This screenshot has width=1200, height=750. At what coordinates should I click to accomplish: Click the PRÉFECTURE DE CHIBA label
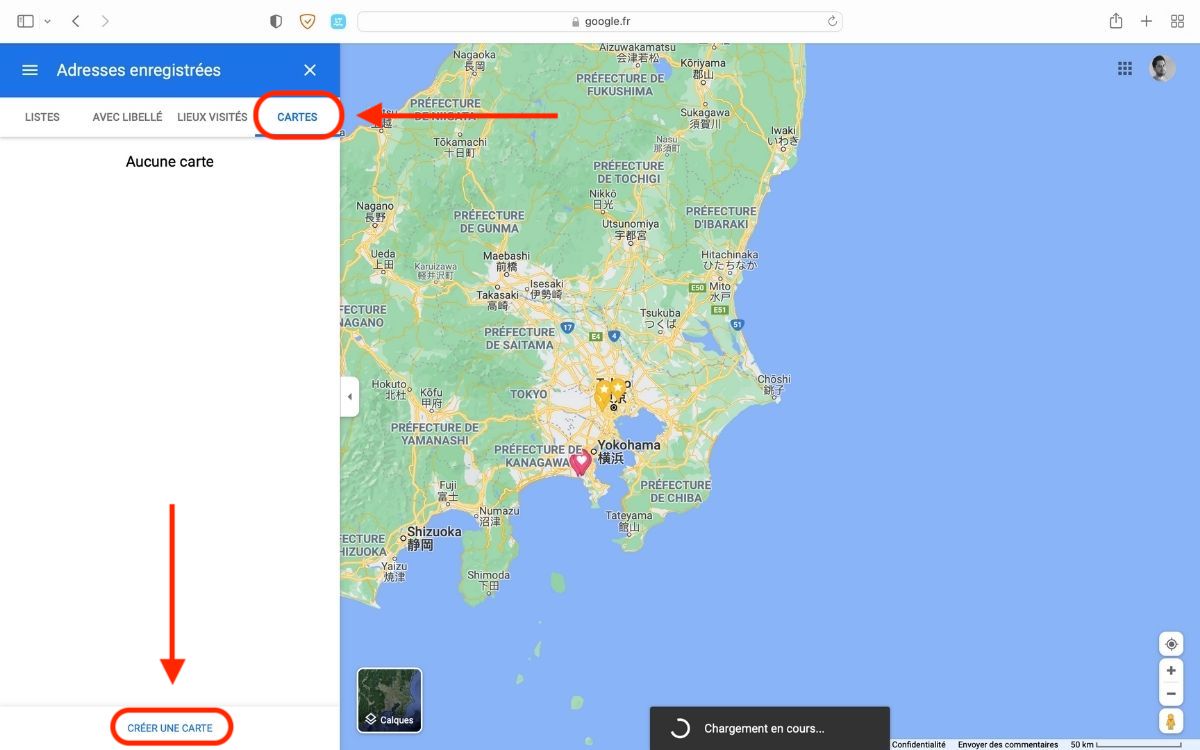(675, 491)
